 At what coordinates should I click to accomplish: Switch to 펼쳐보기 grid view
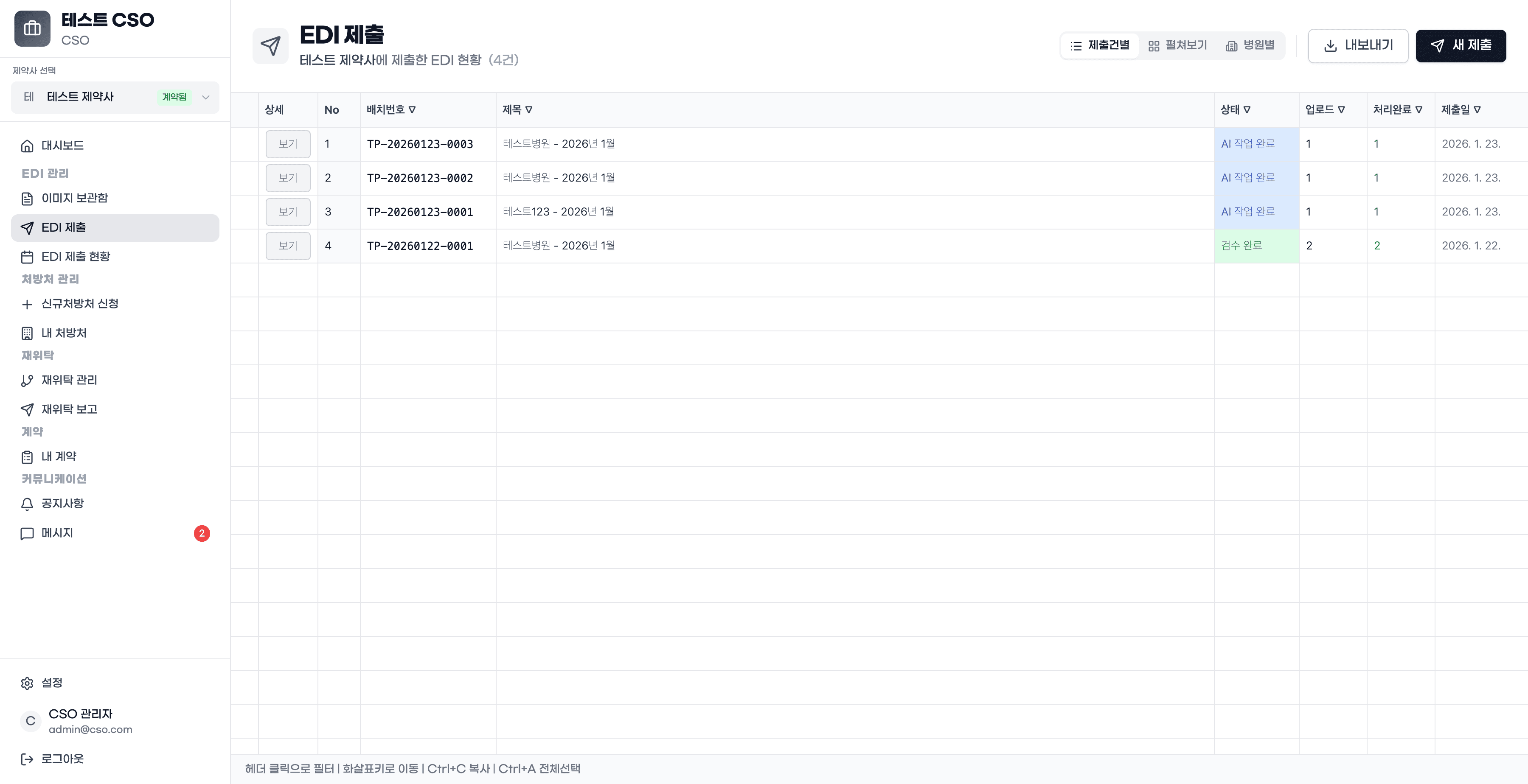(x=1177, y=46)
